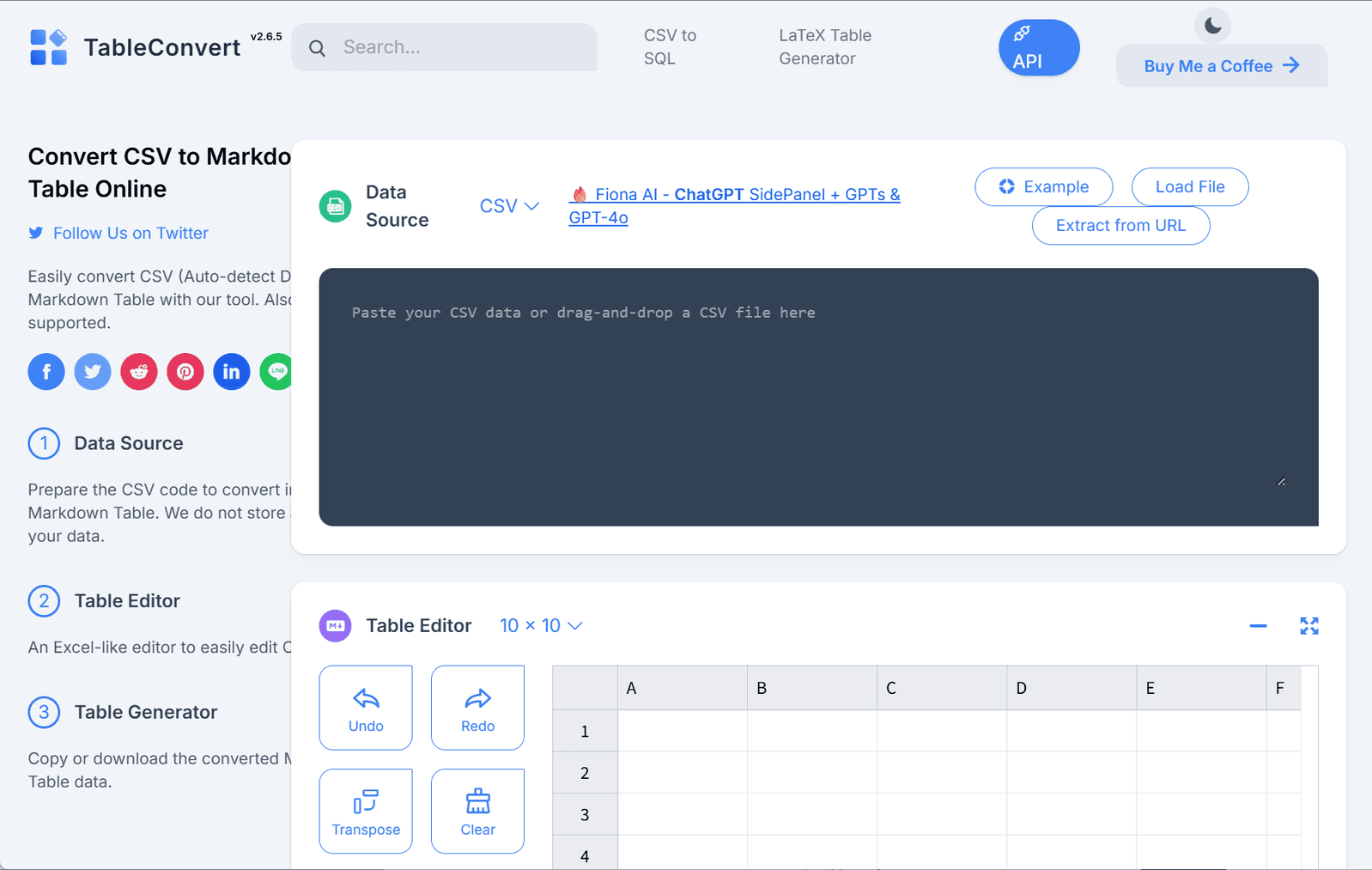The height and width of the screenshot is (870, 1372).
Task: Click the green Data Source CSV icon
Action: 336,206
